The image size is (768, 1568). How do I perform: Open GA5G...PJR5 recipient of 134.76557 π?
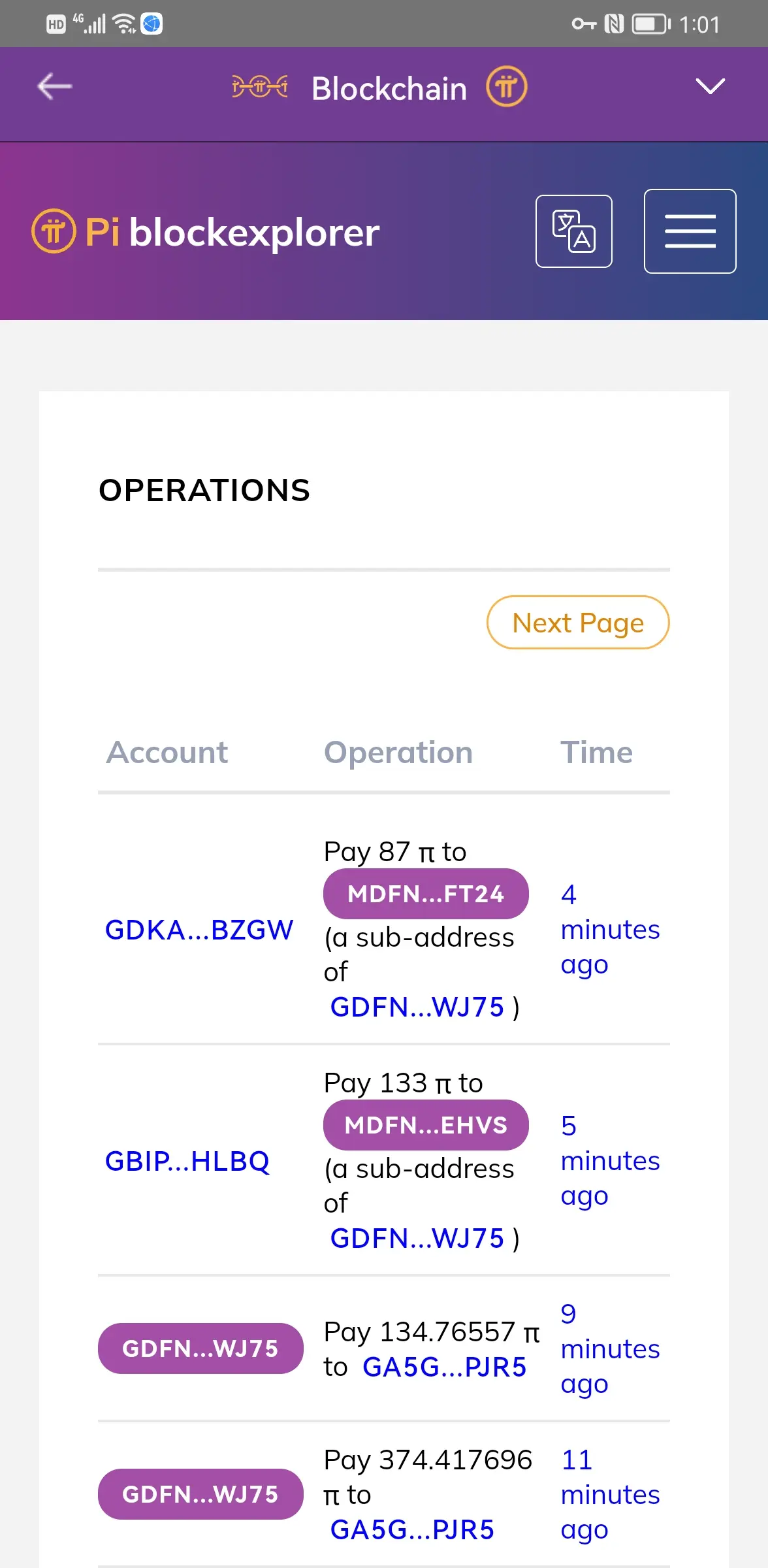[444, 1367]
